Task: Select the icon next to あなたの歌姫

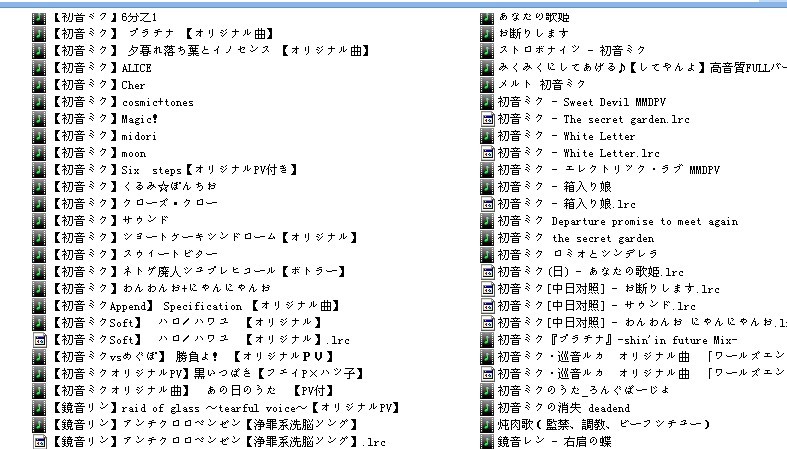Action: [x=487, y=18]
